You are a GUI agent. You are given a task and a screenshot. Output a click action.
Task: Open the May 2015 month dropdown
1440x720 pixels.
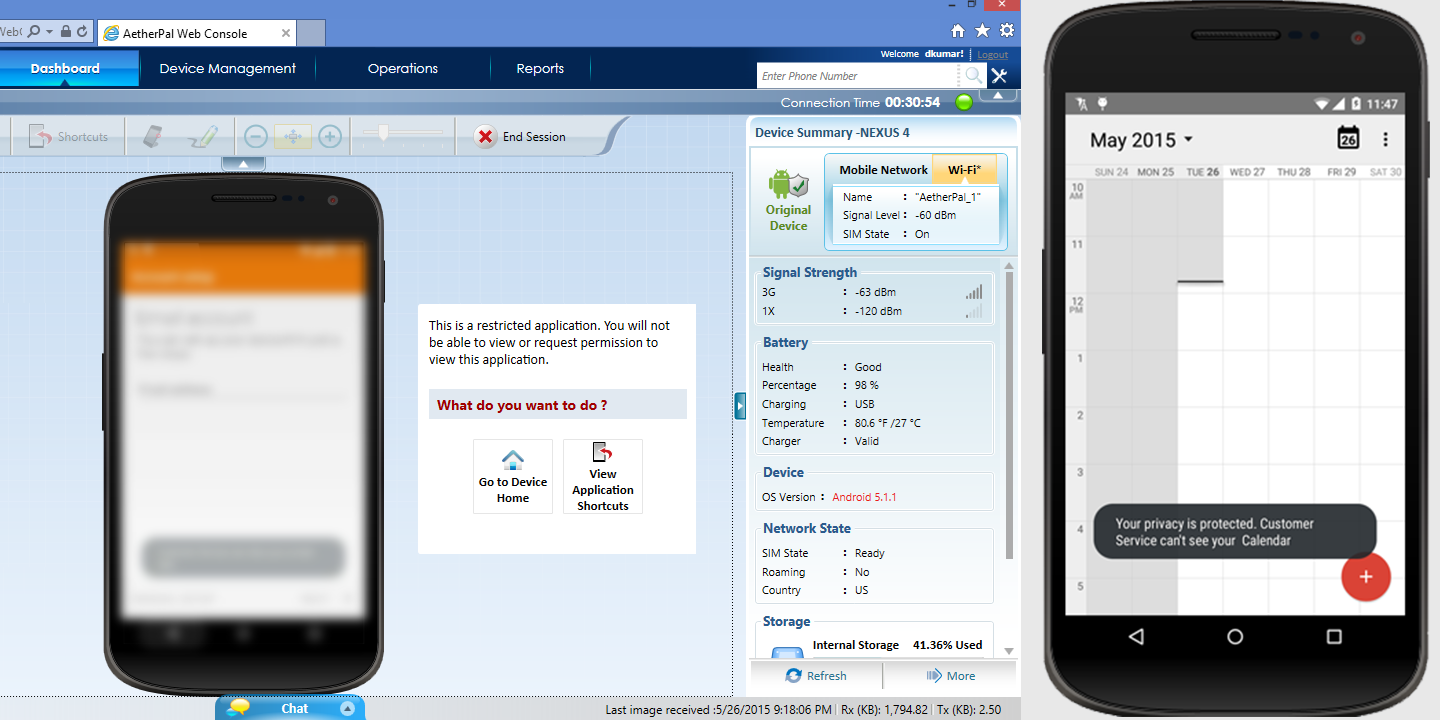tap(1141, 140)
